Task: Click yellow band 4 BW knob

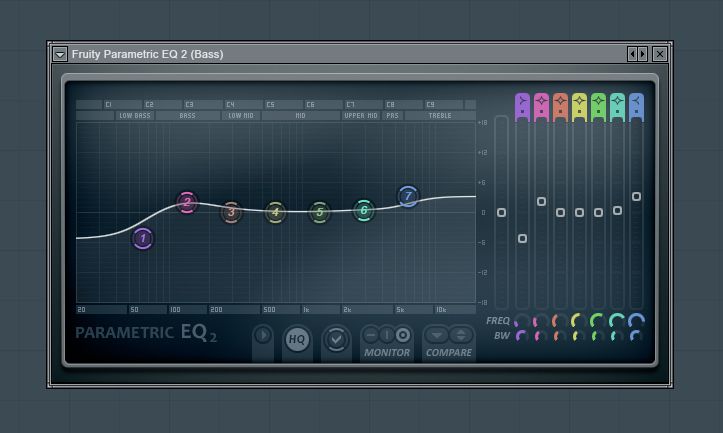Action: [578, 336]
